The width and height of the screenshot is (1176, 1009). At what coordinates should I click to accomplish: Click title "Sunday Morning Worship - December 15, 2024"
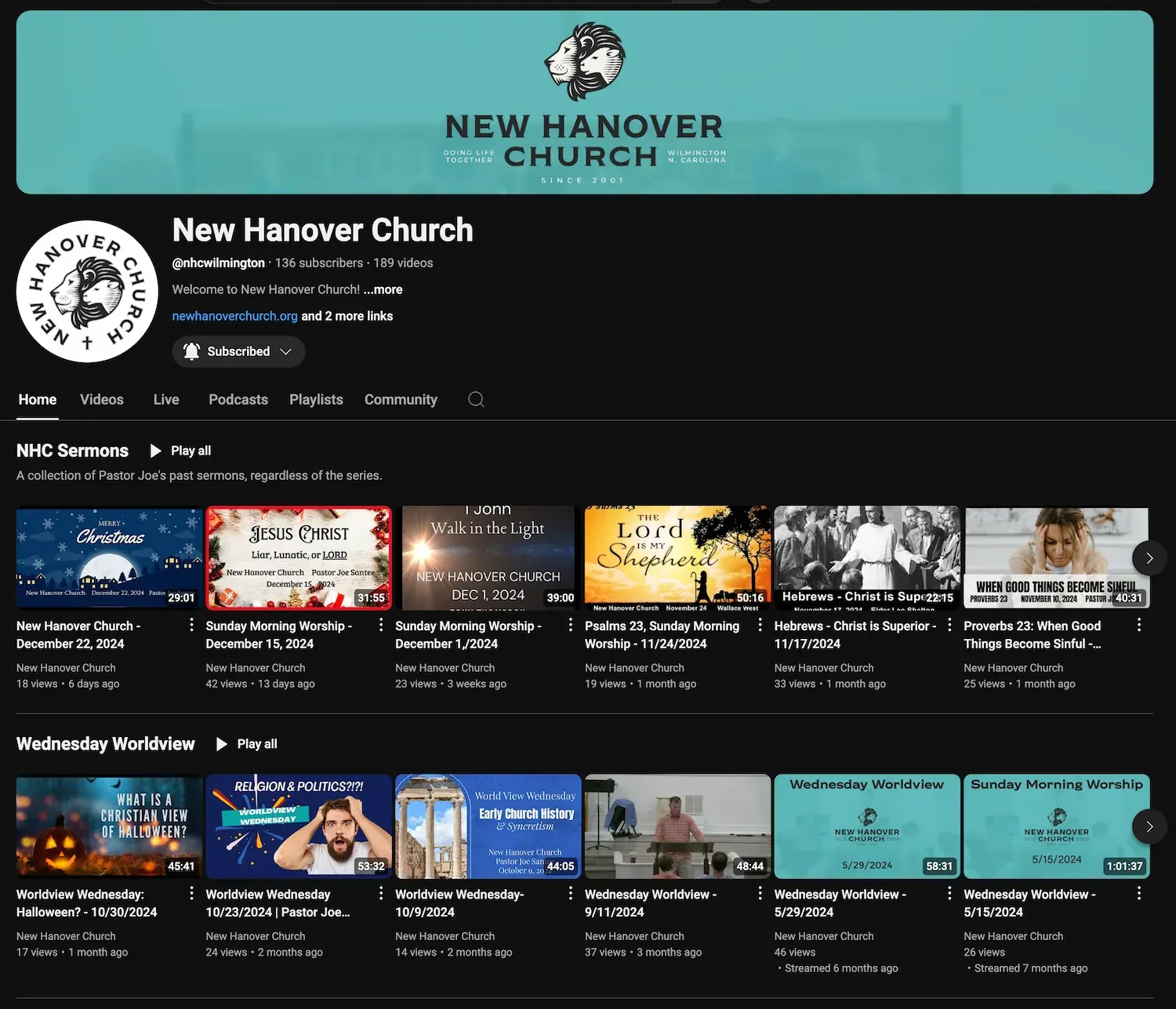(x=278, y=635)
